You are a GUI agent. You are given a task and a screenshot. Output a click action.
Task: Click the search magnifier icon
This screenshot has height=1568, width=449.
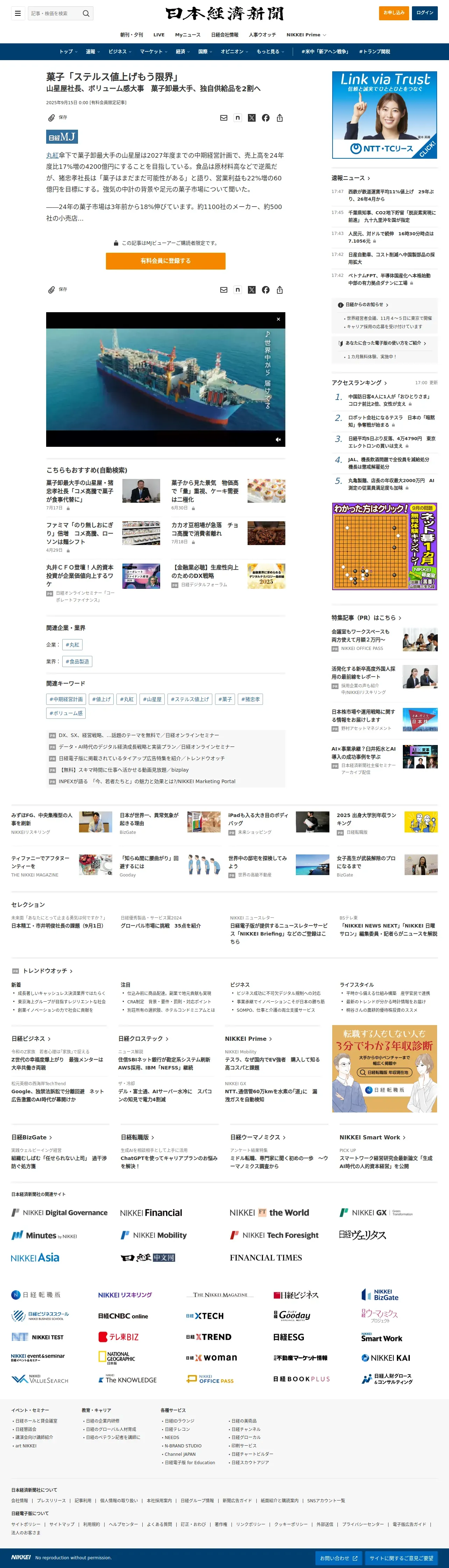pos(86,13)
